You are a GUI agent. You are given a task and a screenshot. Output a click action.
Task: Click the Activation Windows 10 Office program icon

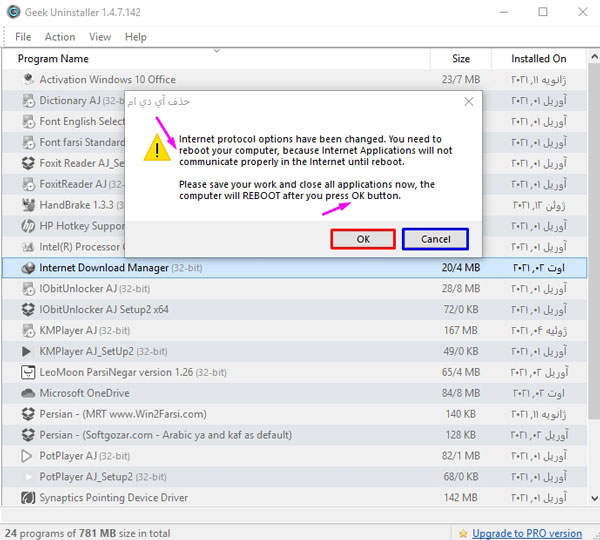pos(28,79)
